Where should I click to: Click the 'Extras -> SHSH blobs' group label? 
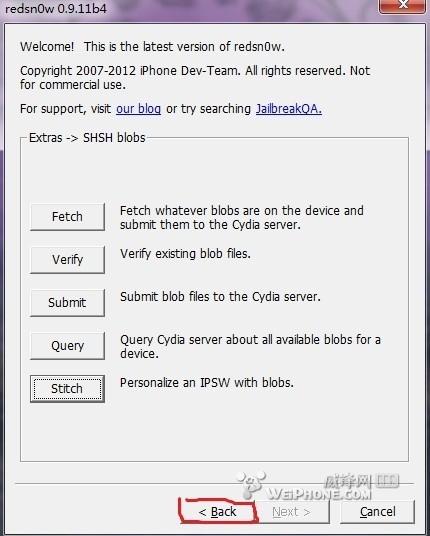tap(87, 138)
